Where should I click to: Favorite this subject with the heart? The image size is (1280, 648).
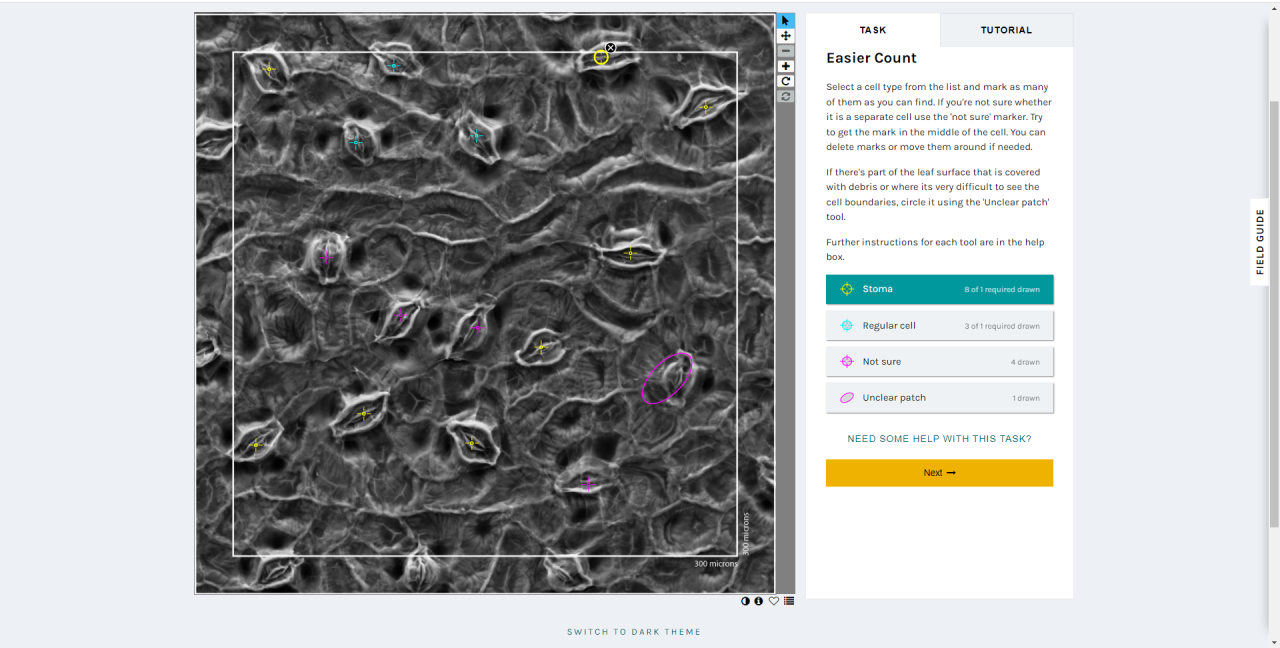pyautogui.click(x=774, y=601)
